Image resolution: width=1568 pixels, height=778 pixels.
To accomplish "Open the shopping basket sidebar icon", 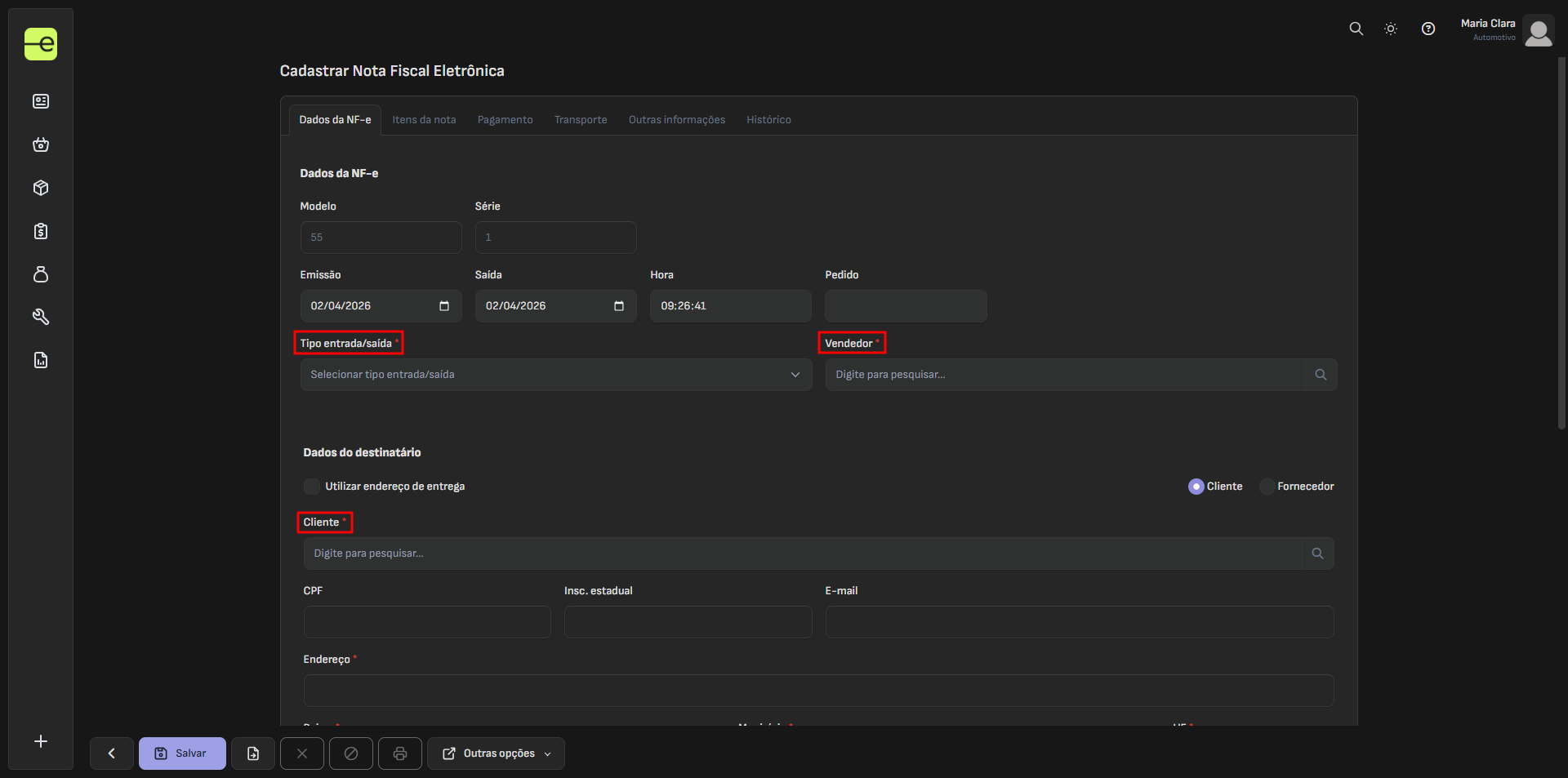I will [41, 144].
